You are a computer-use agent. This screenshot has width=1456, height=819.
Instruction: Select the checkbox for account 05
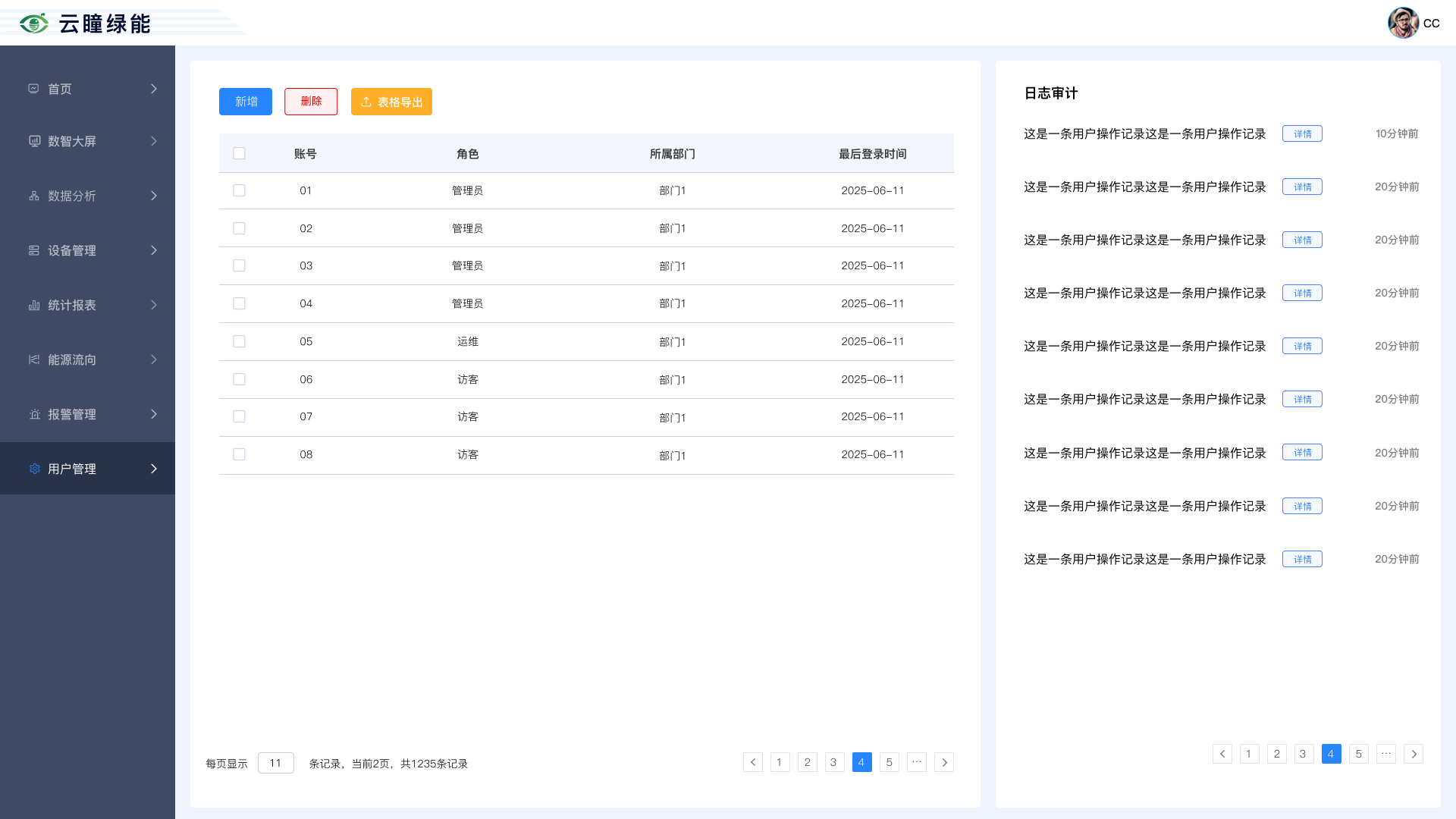tap(239, 341)
